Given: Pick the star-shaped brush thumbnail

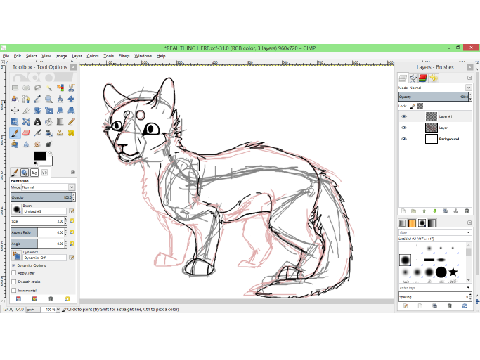Looking at the screenshot, I should (453, 272).
